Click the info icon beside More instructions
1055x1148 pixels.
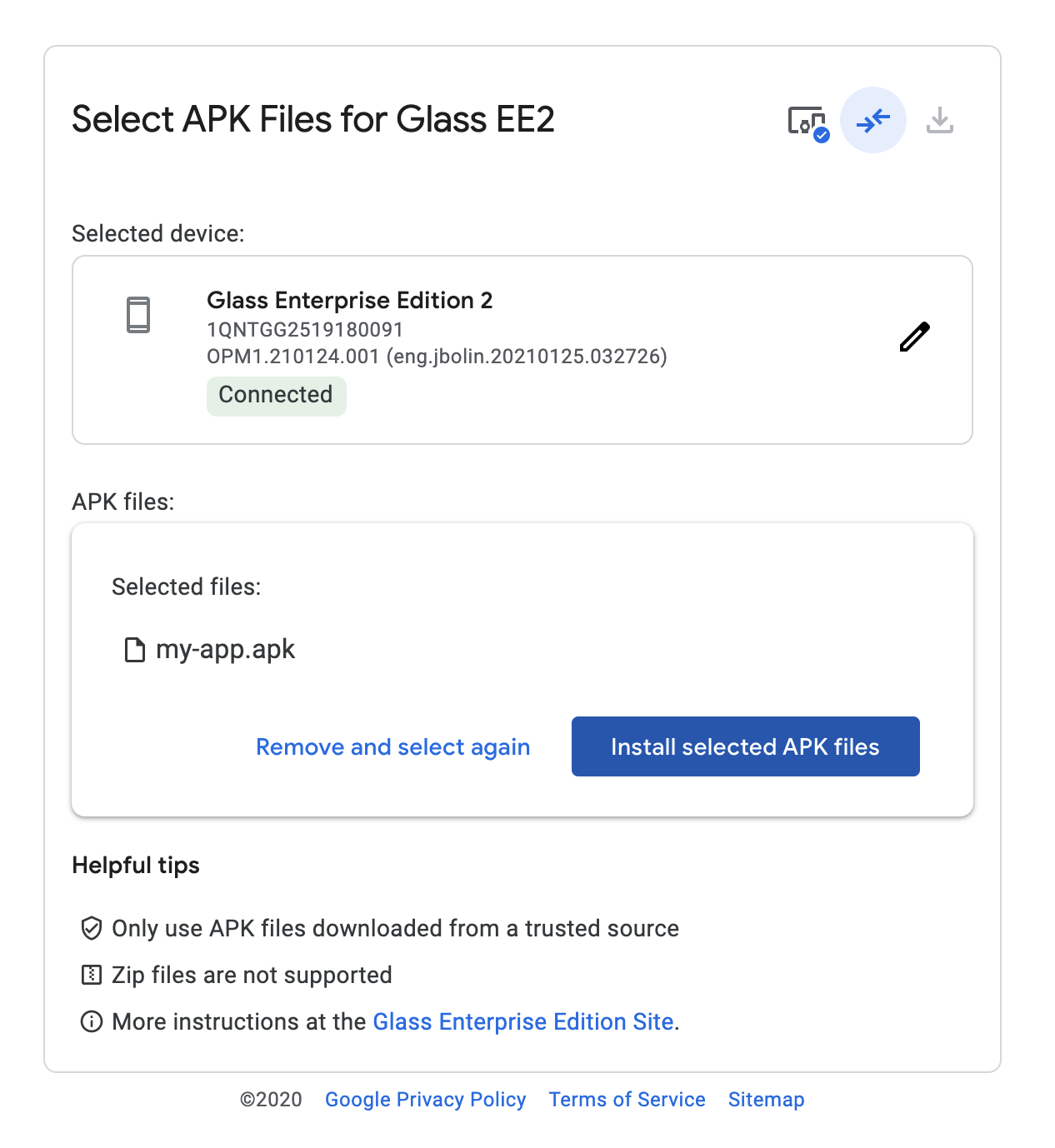(92, 1021)
